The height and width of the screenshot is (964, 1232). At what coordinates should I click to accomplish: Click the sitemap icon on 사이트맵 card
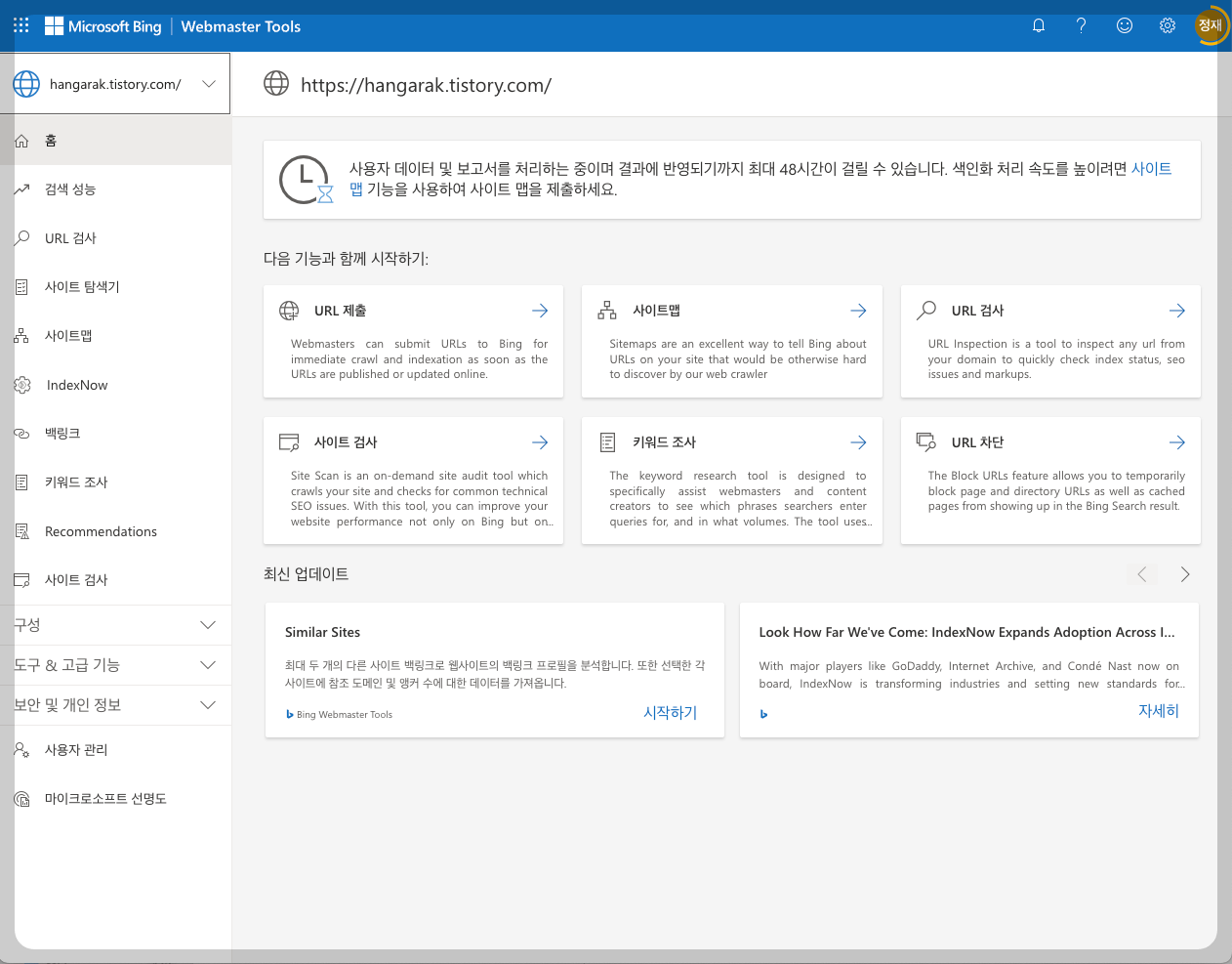607,311
